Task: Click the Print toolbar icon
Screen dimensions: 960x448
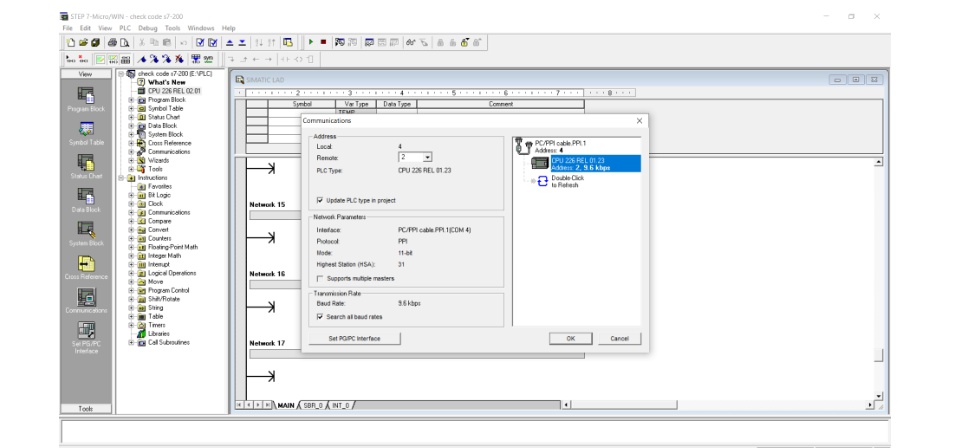Action: pyautogui.click(x=112, y=42)
